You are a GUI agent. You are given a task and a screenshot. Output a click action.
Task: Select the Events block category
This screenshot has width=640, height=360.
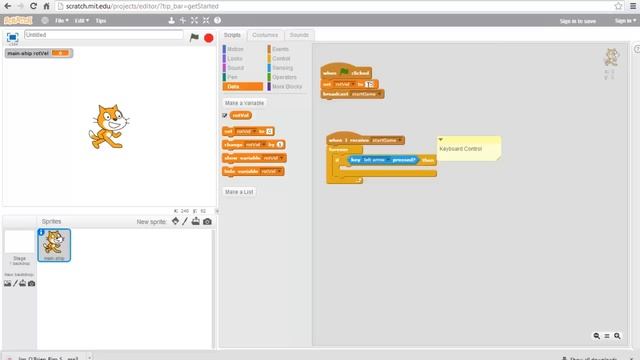point(280,49)
